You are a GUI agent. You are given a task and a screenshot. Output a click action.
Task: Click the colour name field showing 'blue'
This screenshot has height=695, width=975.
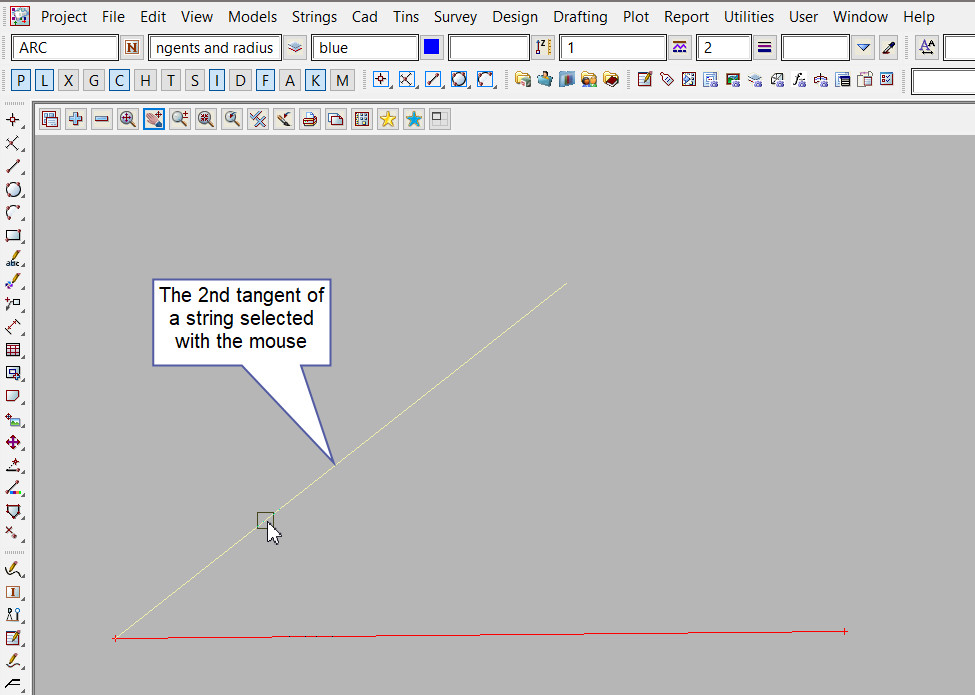coord(364,48)
